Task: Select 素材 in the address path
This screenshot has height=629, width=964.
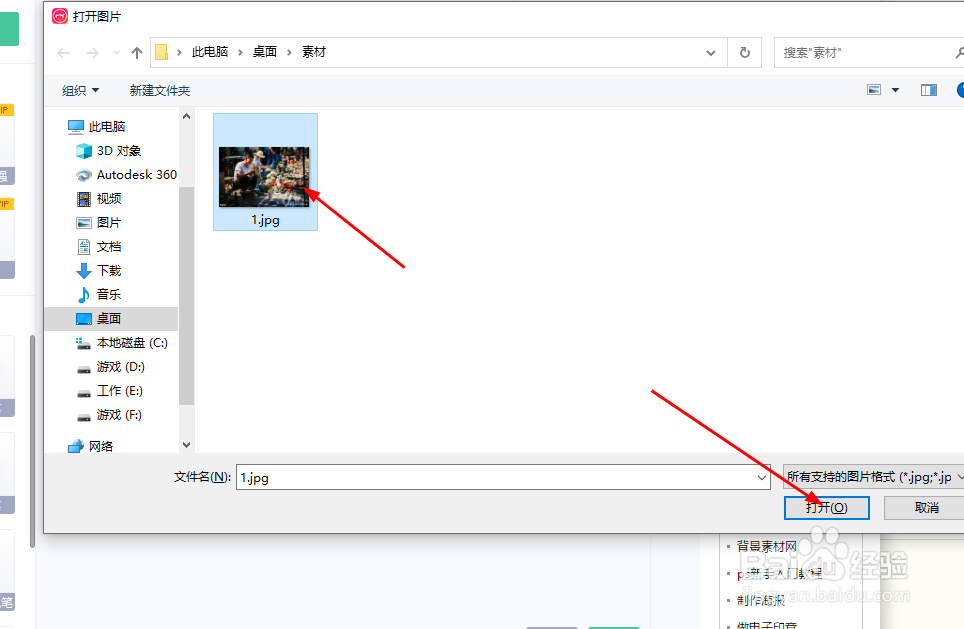Action: tap(314, 52)
